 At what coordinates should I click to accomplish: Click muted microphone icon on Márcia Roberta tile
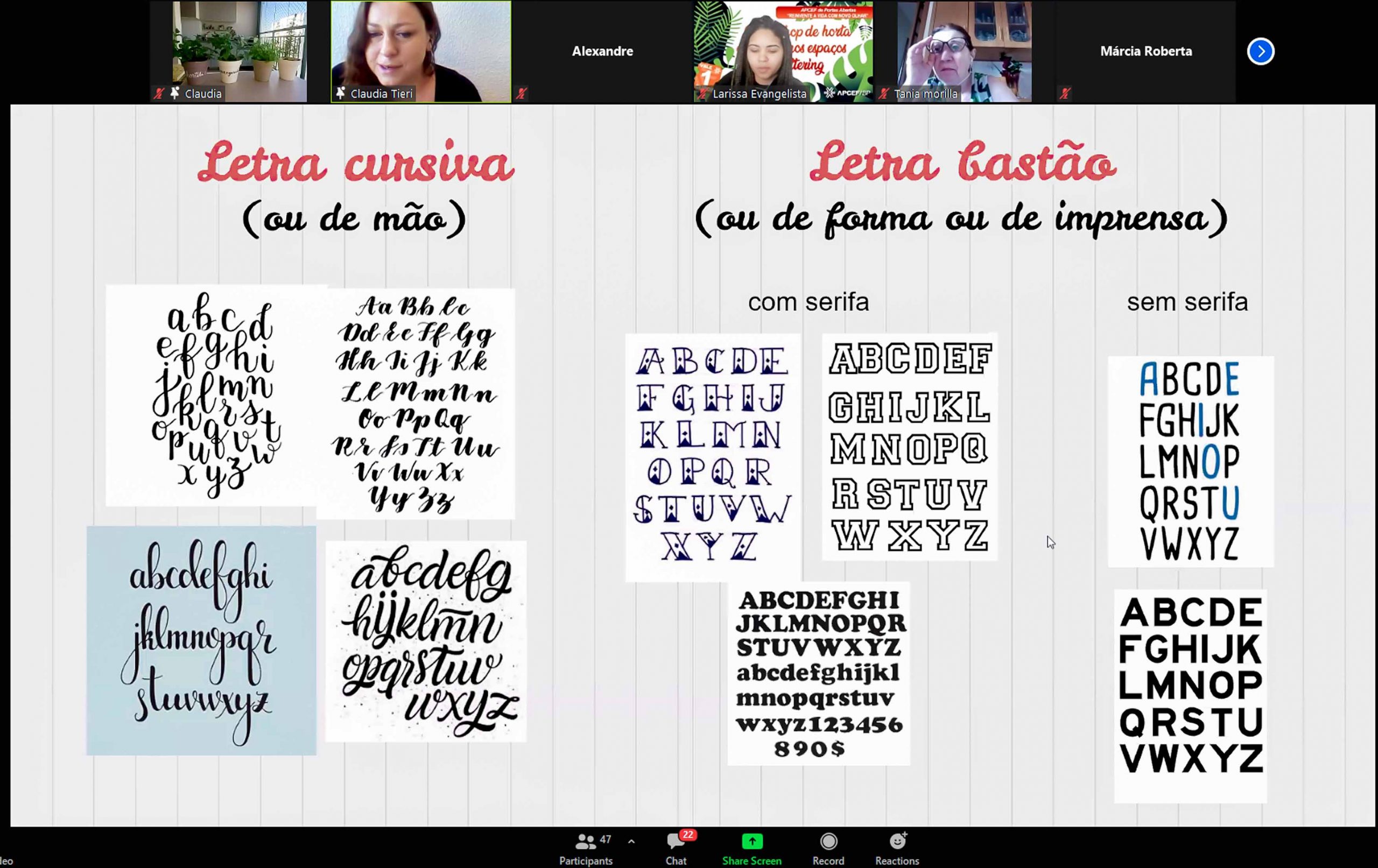[1064, 93]
